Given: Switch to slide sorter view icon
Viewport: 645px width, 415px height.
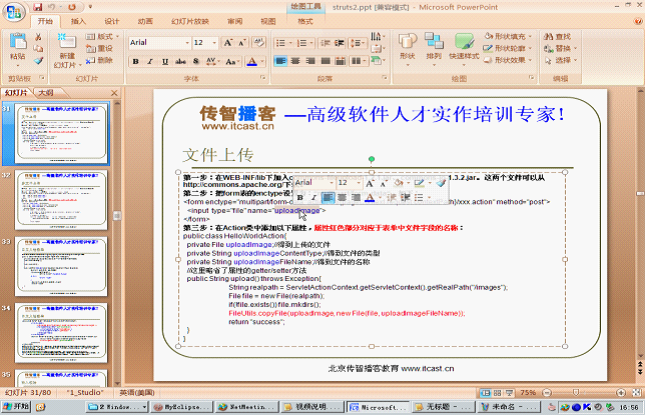Looking at the screenshot, I should click(x=498, y=393).
